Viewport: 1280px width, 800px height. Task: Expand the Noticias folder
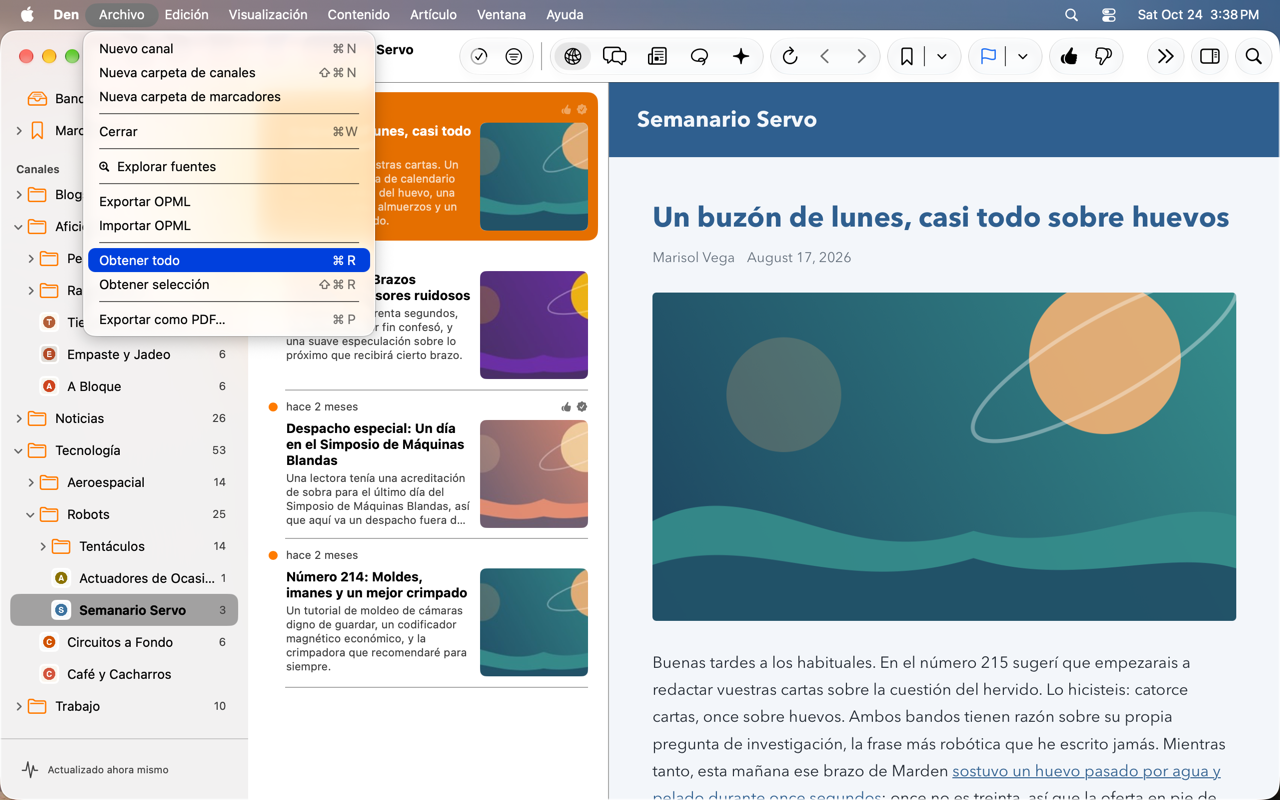[x=19, y=419]
